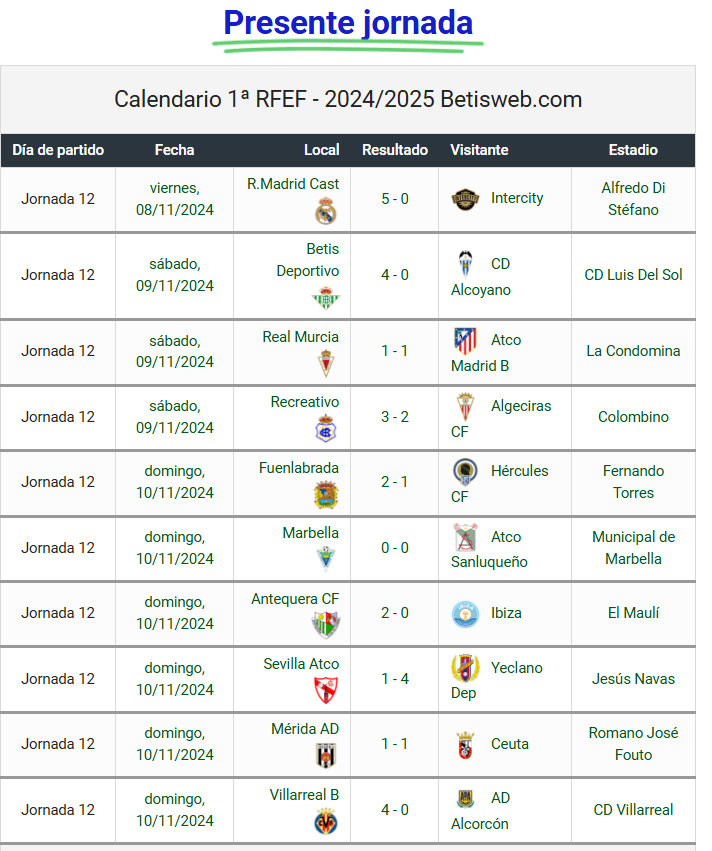
Task: Open the Alfredo Di Stéfano stadium link
Action: [633, 199]
